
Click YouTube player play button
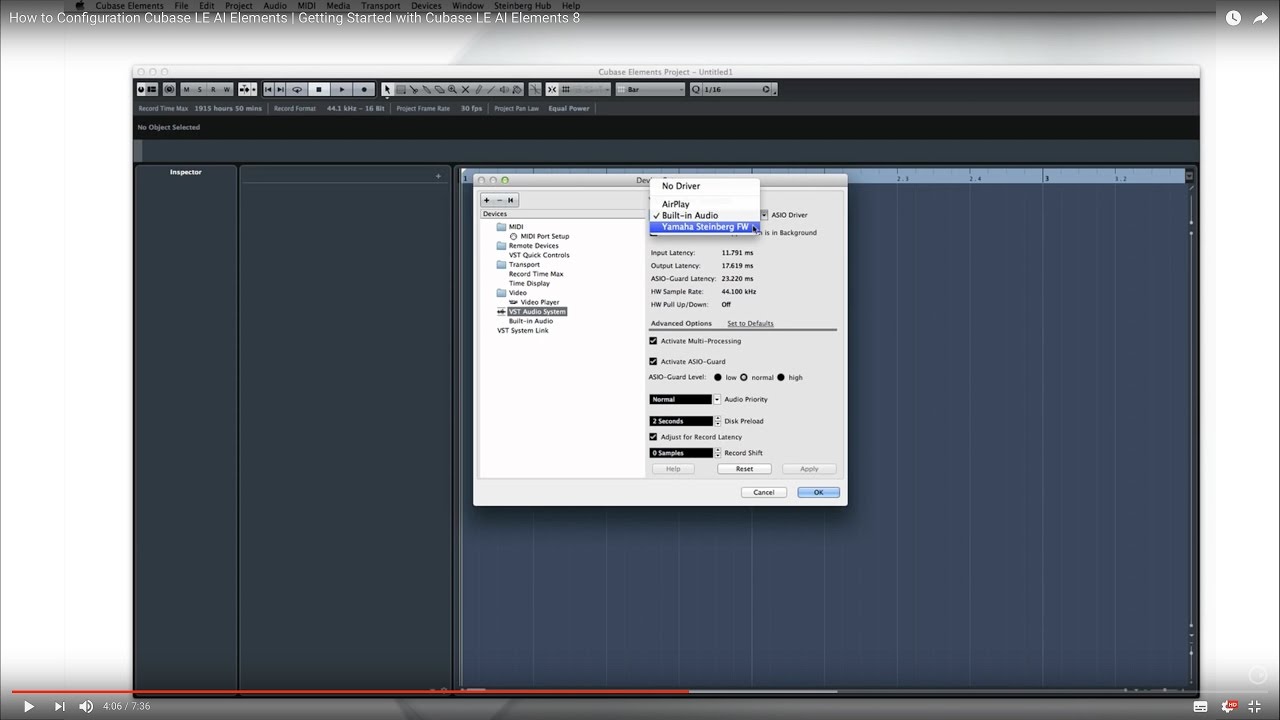tap(28, 706)
